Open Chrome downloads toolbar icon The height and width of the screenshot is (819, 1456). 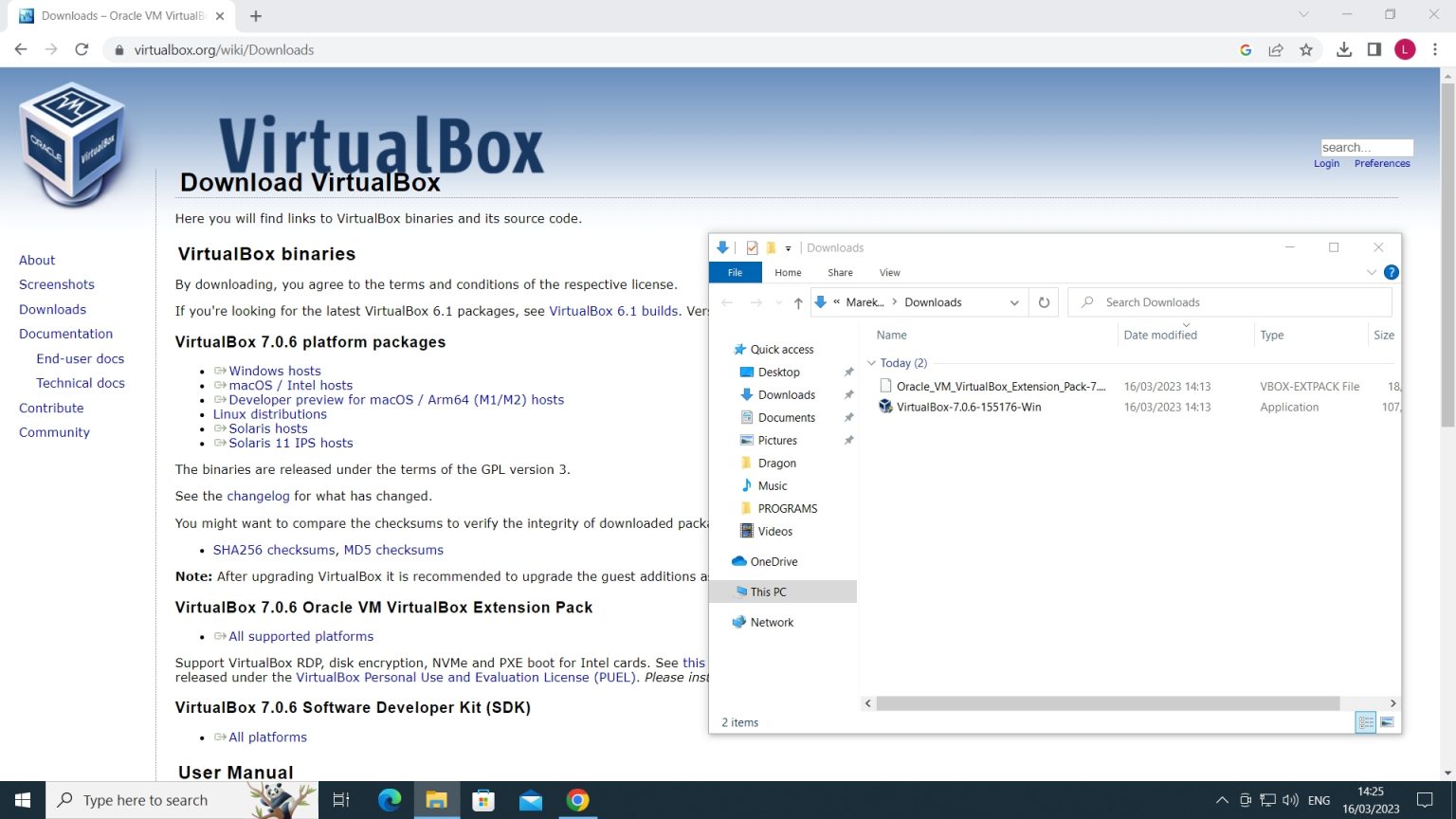coord(1343,50)
